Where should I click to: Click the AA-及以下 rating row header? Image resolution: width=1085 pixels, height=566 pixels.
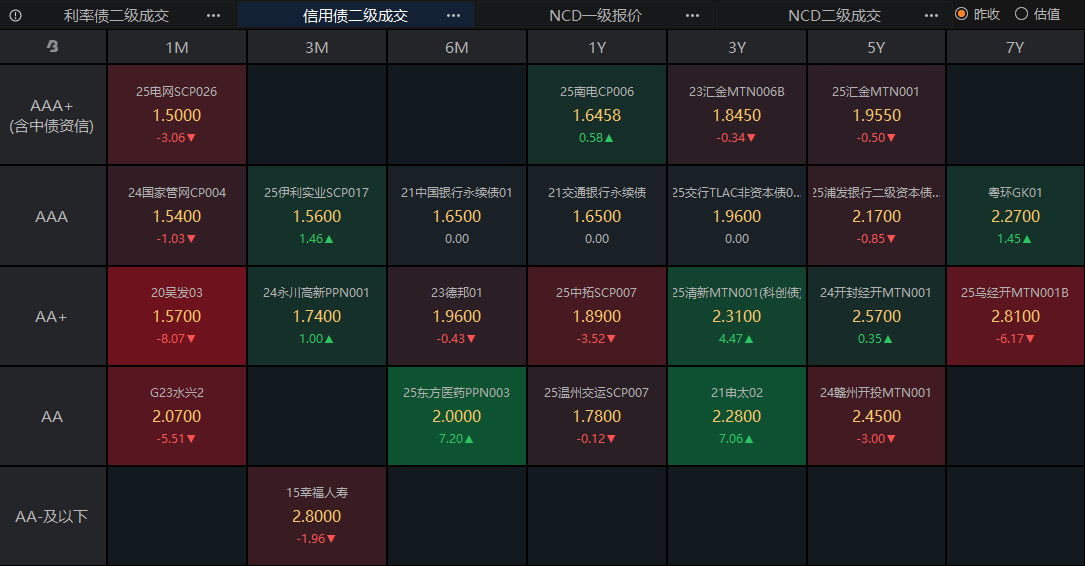pyautogui.click(x=52, y=516)
